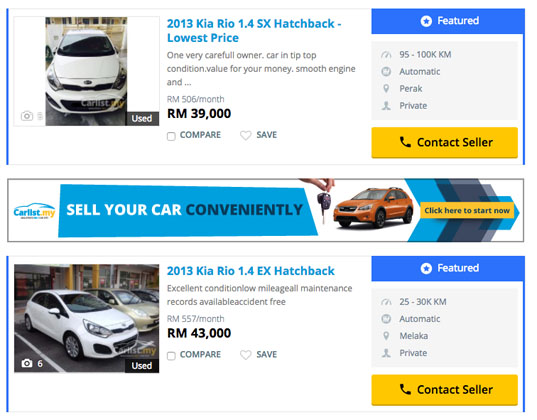Tick the COMPARE checkbox for RM 43,000 Kia Rio
This screenshot has width=537, height=420.
point(171,356)
